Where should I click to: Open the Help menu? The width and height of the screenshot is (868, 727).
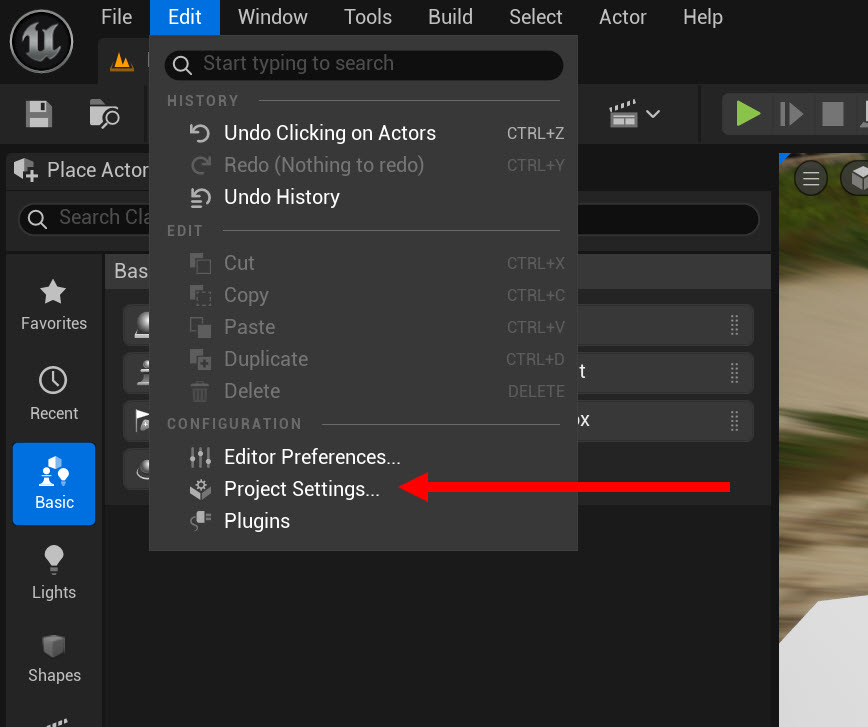point(702,17)
